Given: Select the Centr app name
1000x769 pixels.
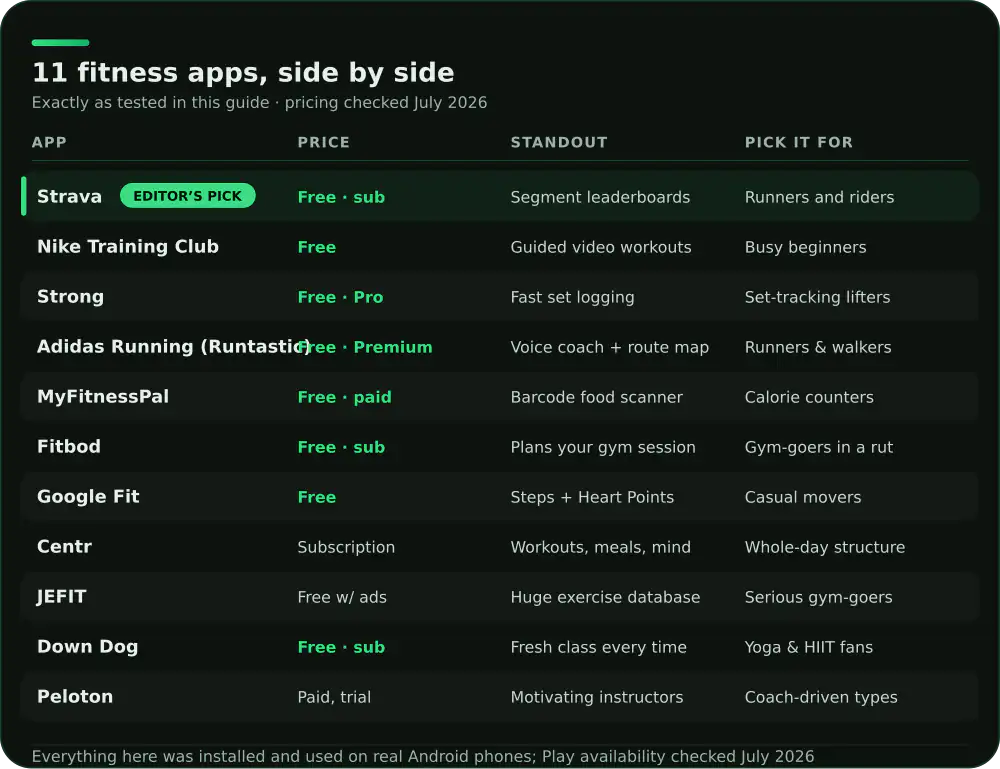Looking at the screenshot, I should tap(64, 546).
